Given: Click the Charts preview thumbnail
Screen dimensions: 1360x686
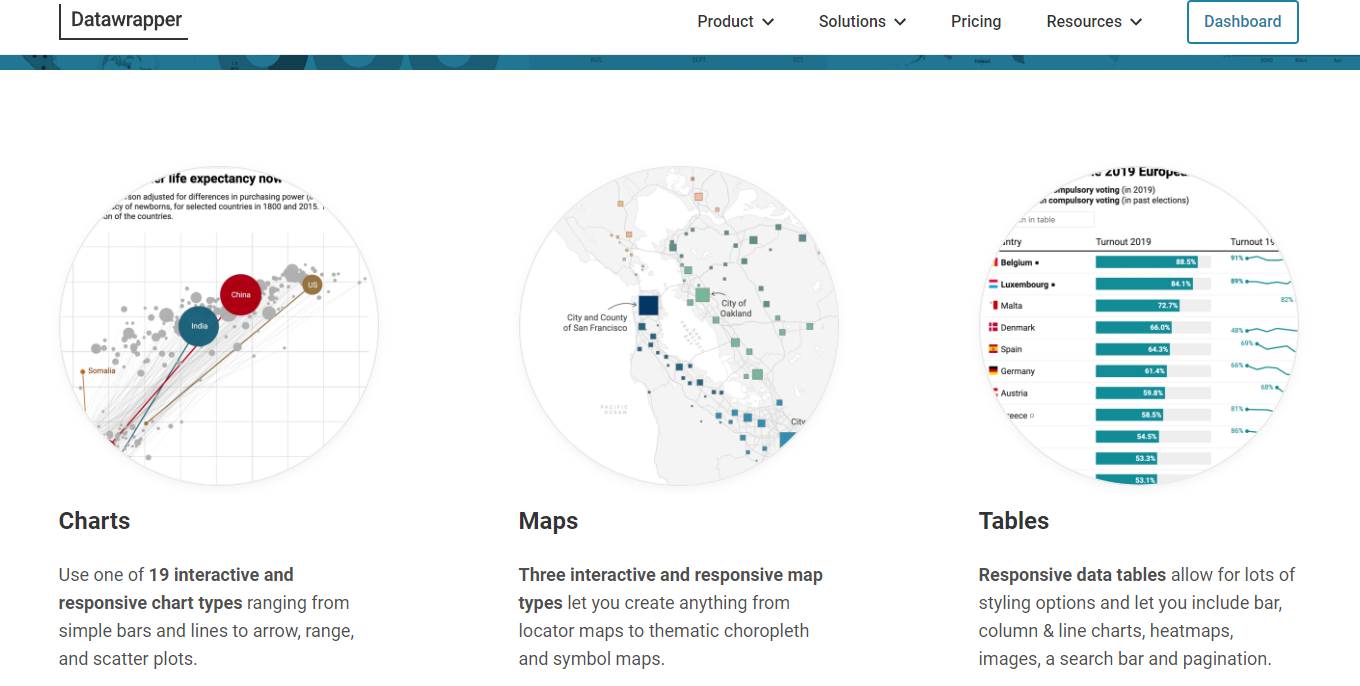Looking at the screenshot, I should (219, 326).
